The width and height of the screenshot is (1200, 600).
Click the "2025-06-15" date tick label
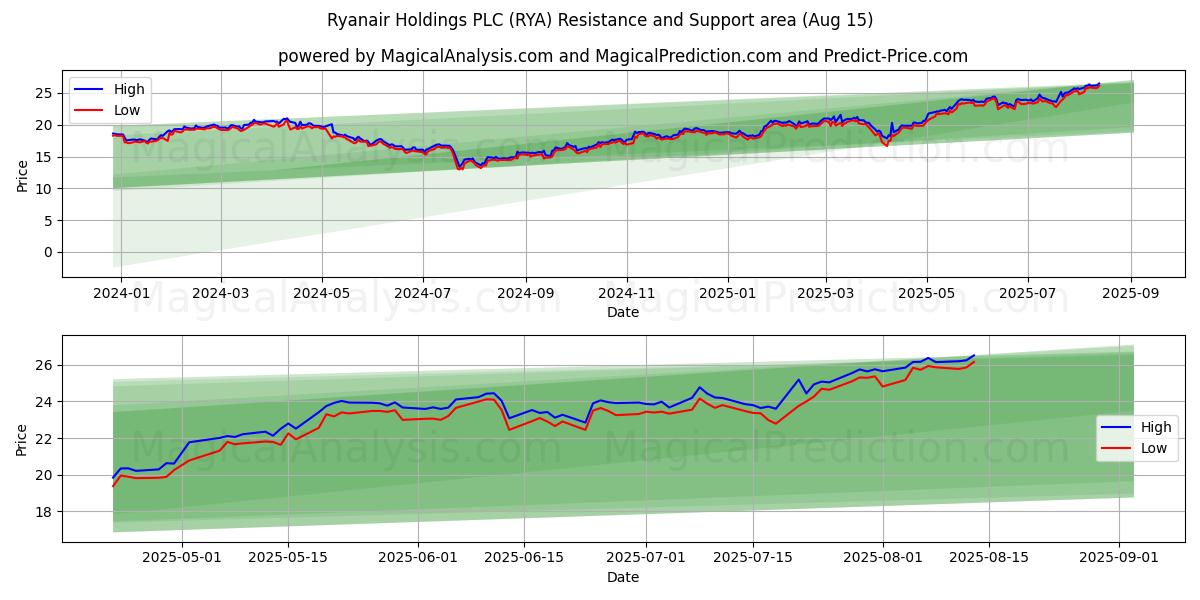click(523, 559)
